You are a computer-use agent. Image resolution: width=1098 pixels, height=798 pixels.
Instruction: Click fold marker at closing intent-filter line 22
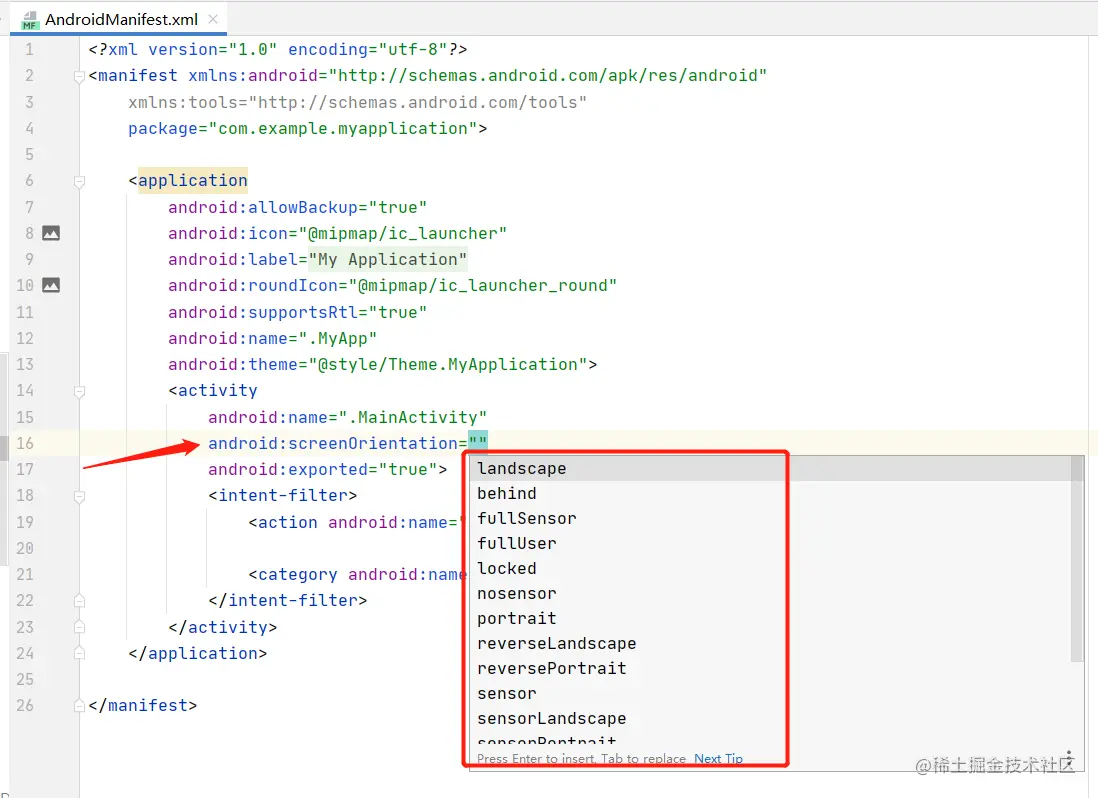(79, 601)
